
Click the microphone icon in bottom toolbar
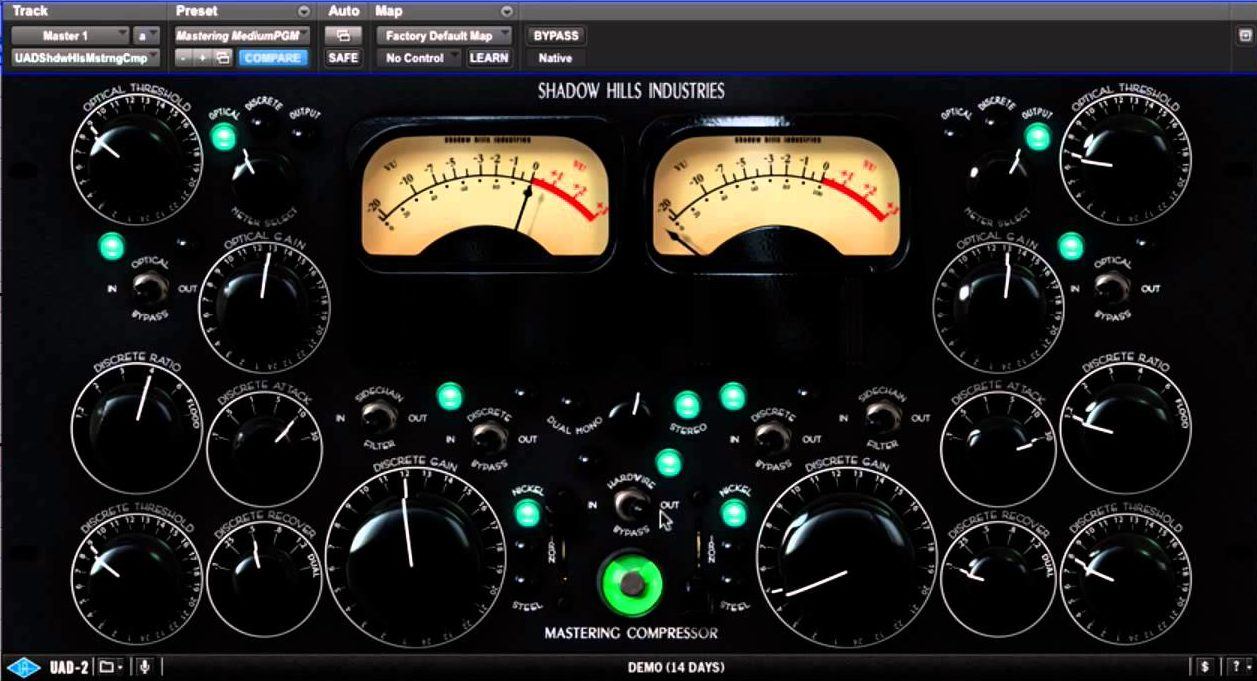click(145, 667)
